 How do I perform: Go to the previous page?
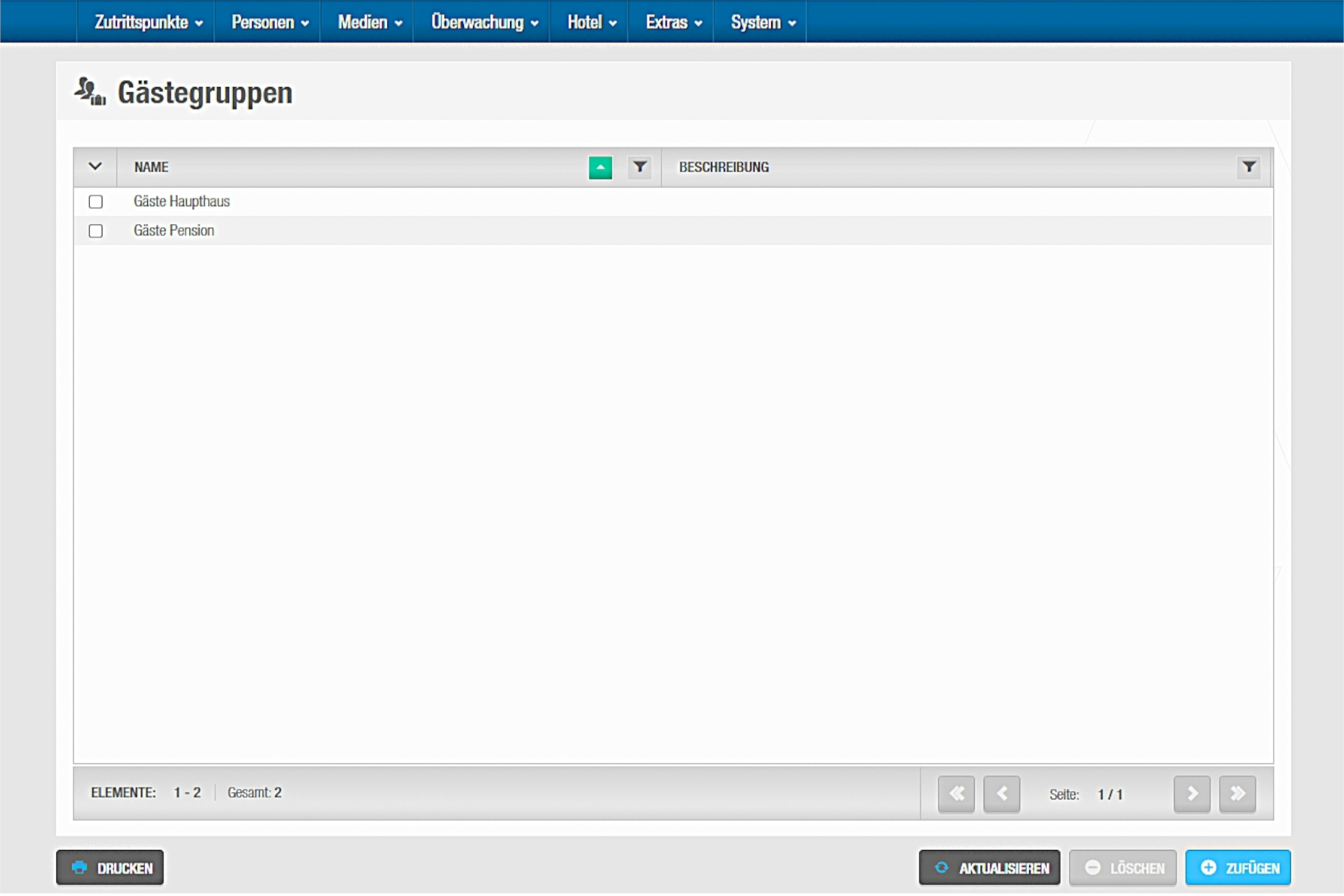click(1001, 794)
